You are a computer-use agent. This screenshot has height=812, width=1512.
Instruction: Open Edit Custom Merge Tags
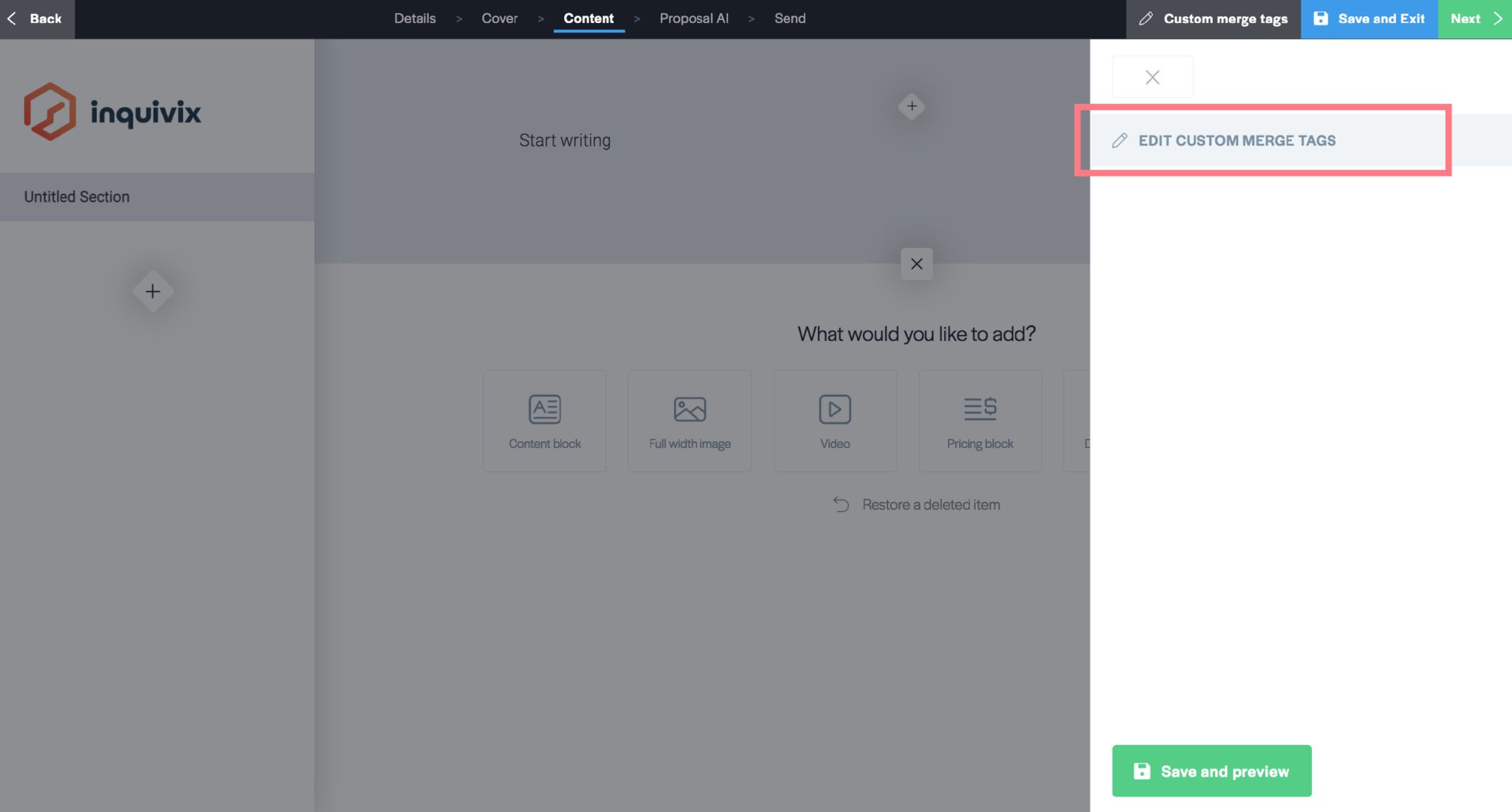tap(1237, 140)
